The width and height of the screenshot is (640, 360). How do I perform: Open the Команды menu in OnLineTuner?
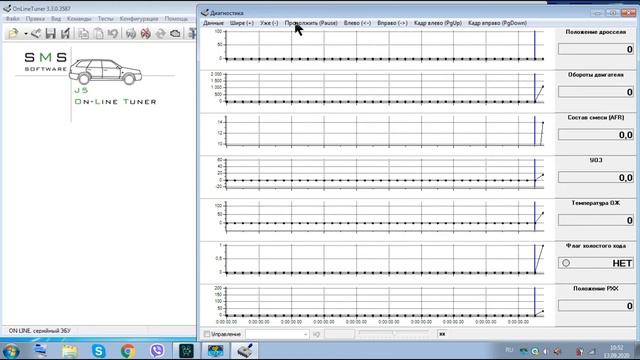(79, 19)
